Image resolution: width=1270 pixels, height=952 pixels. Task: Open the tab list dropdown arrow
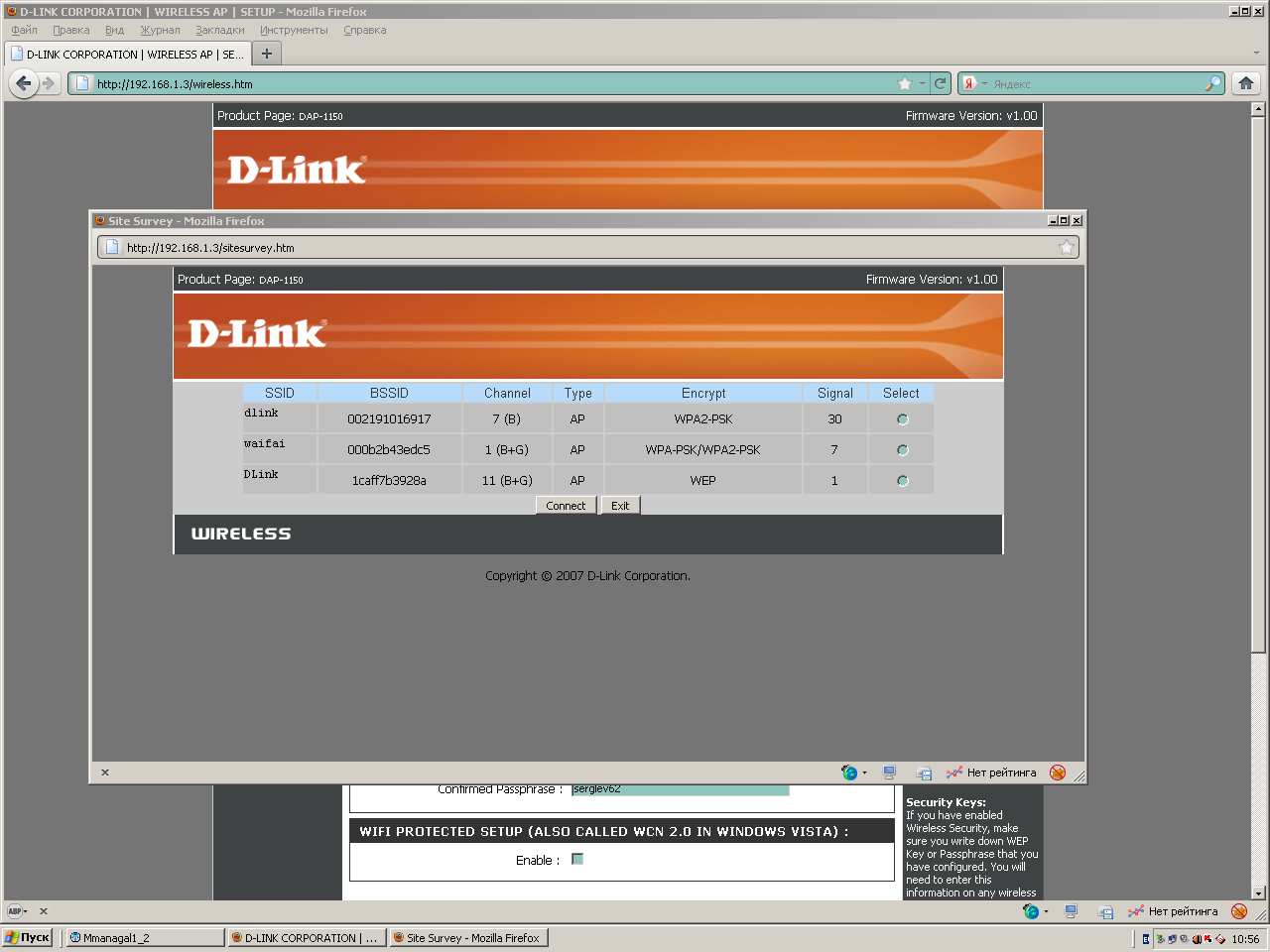coord(1256,54)
